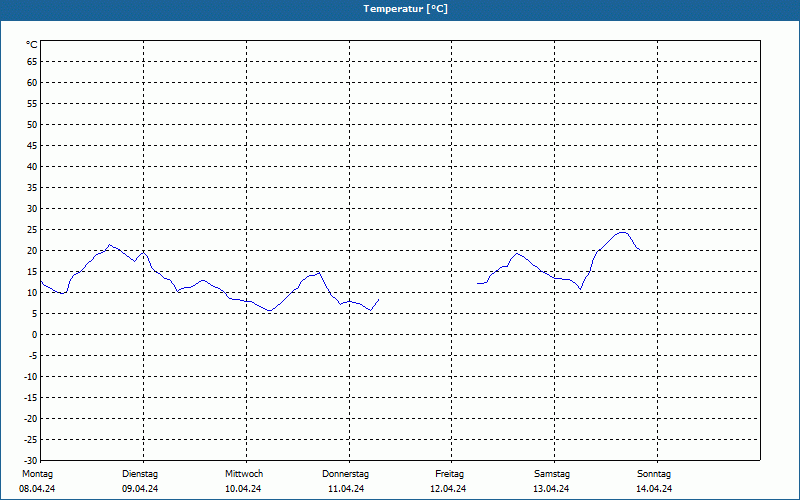800x500 pixels.
Task: Click the '5' y-axis value
Action: pyautogui.click(x=35, y=314)
